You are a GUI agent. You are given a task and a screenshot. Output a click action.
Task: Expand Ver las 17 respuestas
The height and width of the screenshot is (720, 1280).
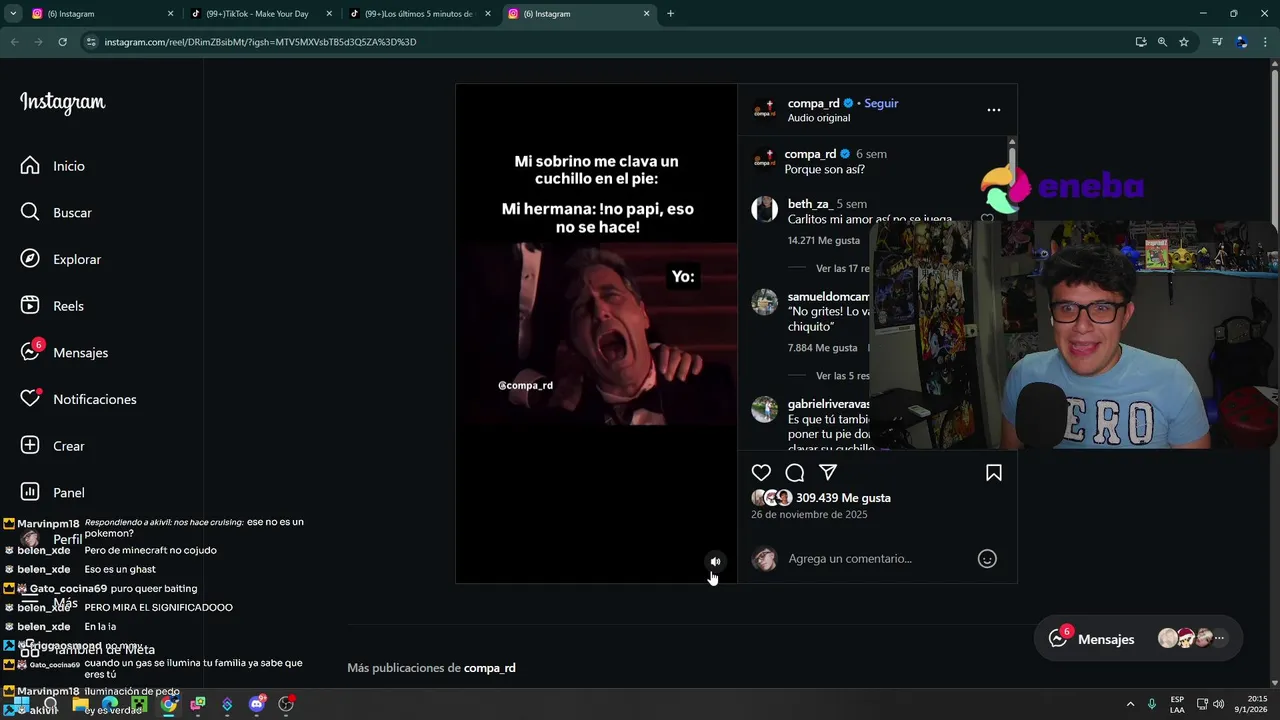tap(842, 269)
